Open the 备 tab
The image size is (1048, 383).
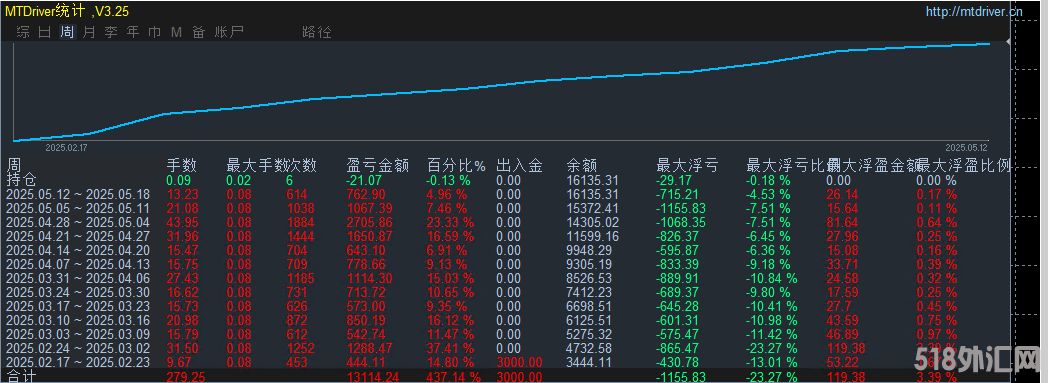pos(199,32)
